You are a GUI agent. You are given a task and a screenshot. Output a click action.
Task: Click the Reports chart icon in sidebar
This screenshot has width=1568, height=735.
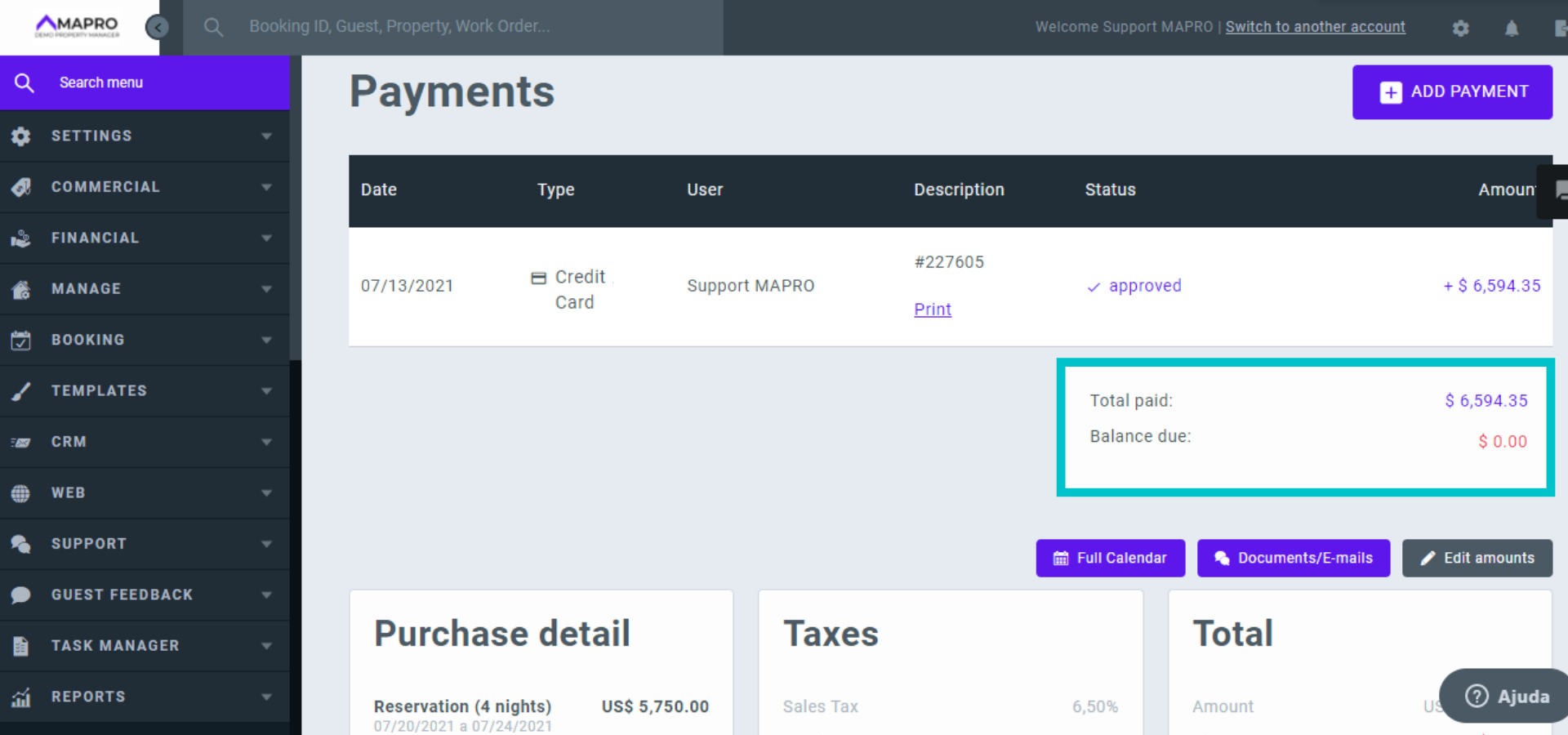tap(21, 697)
